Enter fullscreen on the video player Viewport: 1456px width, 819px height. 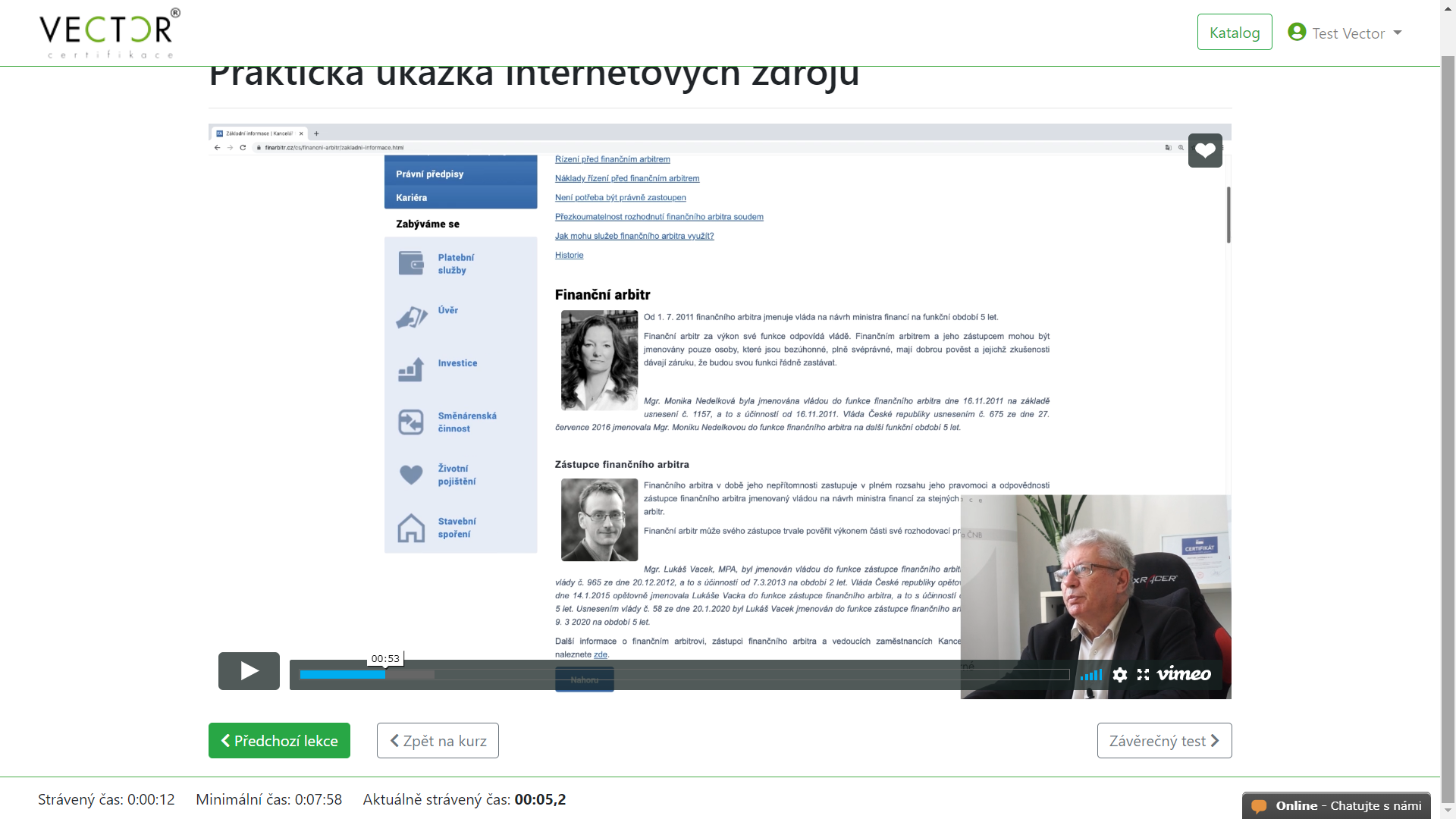click(x=1144, y=674)
